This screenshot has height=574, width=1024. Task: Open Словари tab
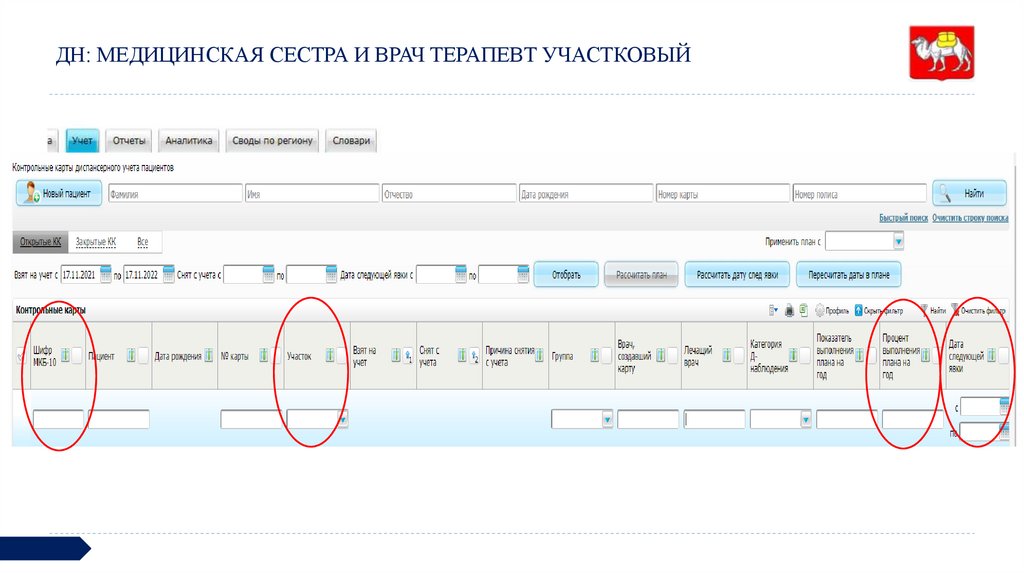tap(351, 140)
